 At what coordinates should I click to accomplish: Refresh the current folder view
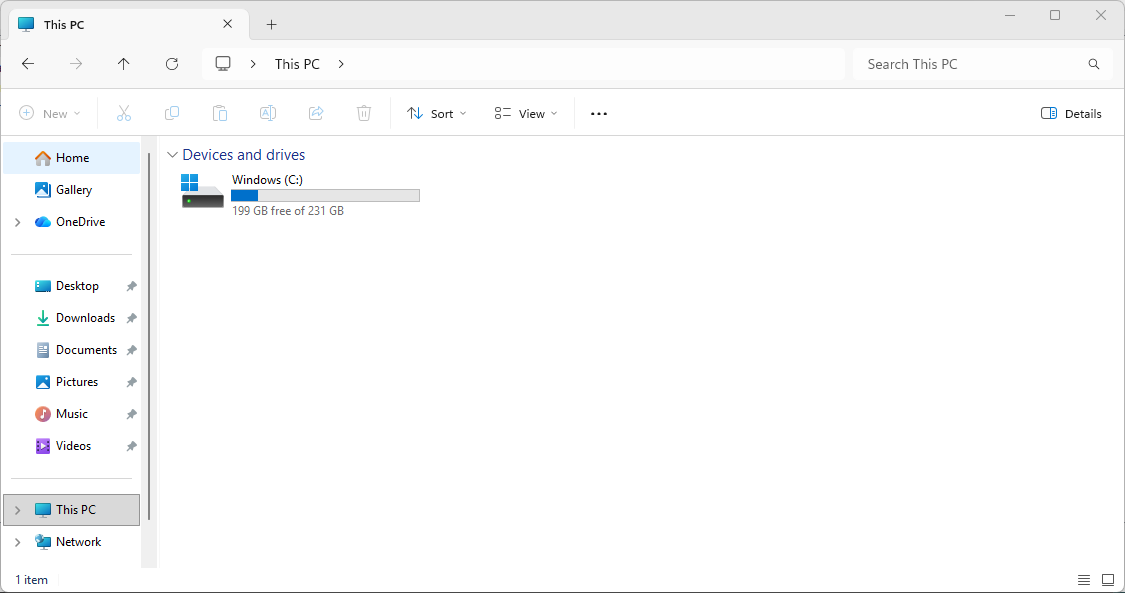172,64
